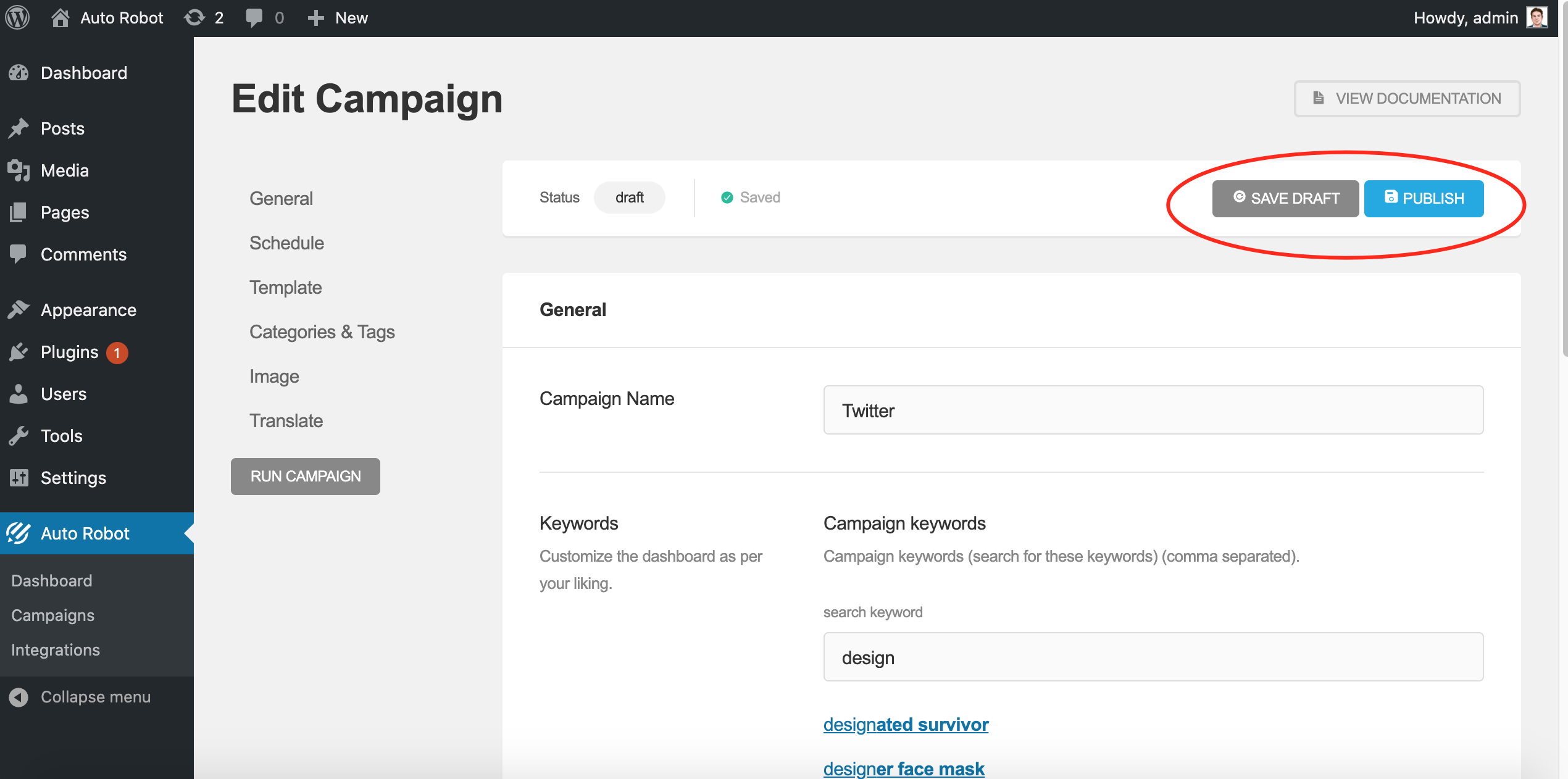Click the admin avatar thumbnail
This screenshot has width=1568, height=779.
point(1537,17)
